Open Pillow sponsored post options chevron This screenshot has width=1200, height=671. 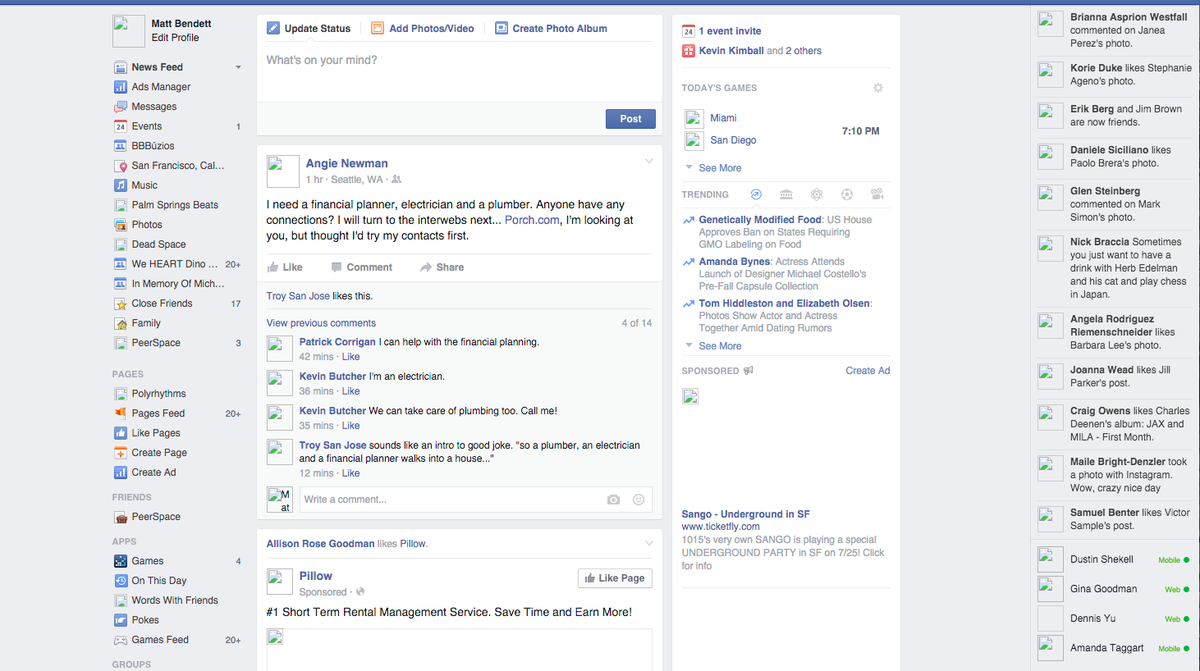[x=648, y=543]
